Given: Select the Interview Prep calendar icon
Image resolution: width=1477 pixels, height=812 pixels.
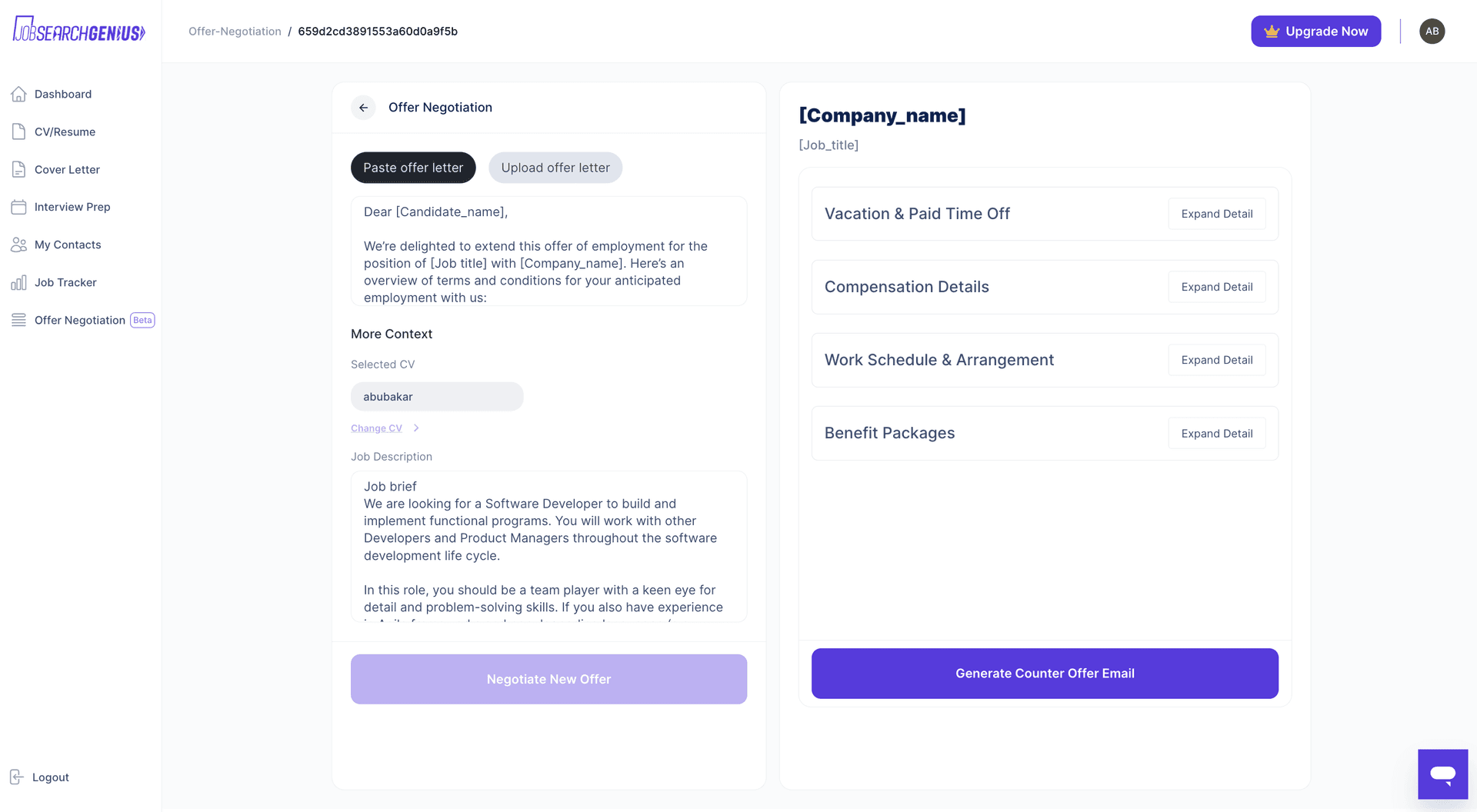Looking at the screenshot, I should (x=19, y=207).
